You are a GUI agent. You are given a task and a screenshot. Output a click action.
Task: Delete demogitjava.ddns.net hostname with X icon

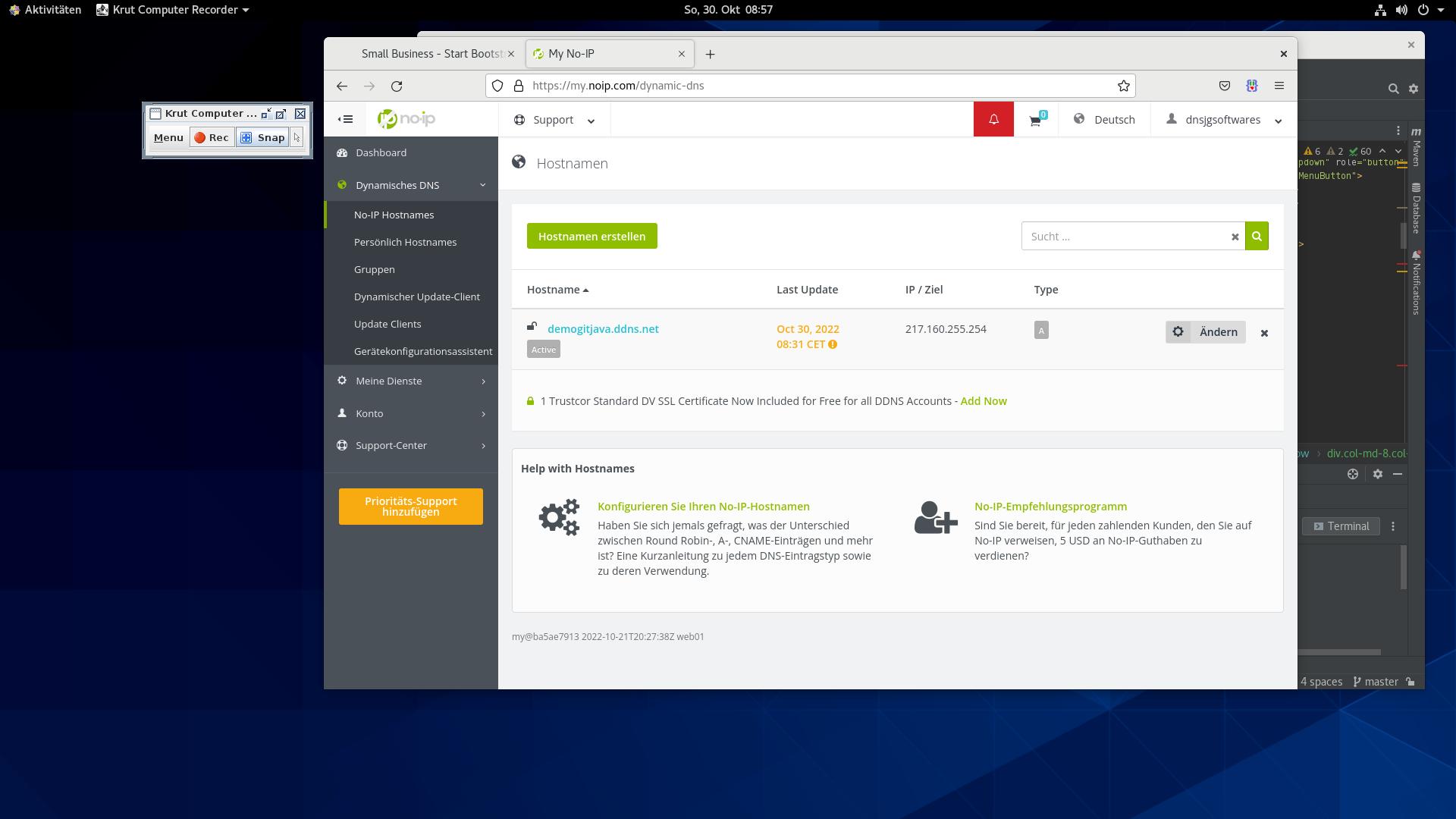[x=1264, y=333]
